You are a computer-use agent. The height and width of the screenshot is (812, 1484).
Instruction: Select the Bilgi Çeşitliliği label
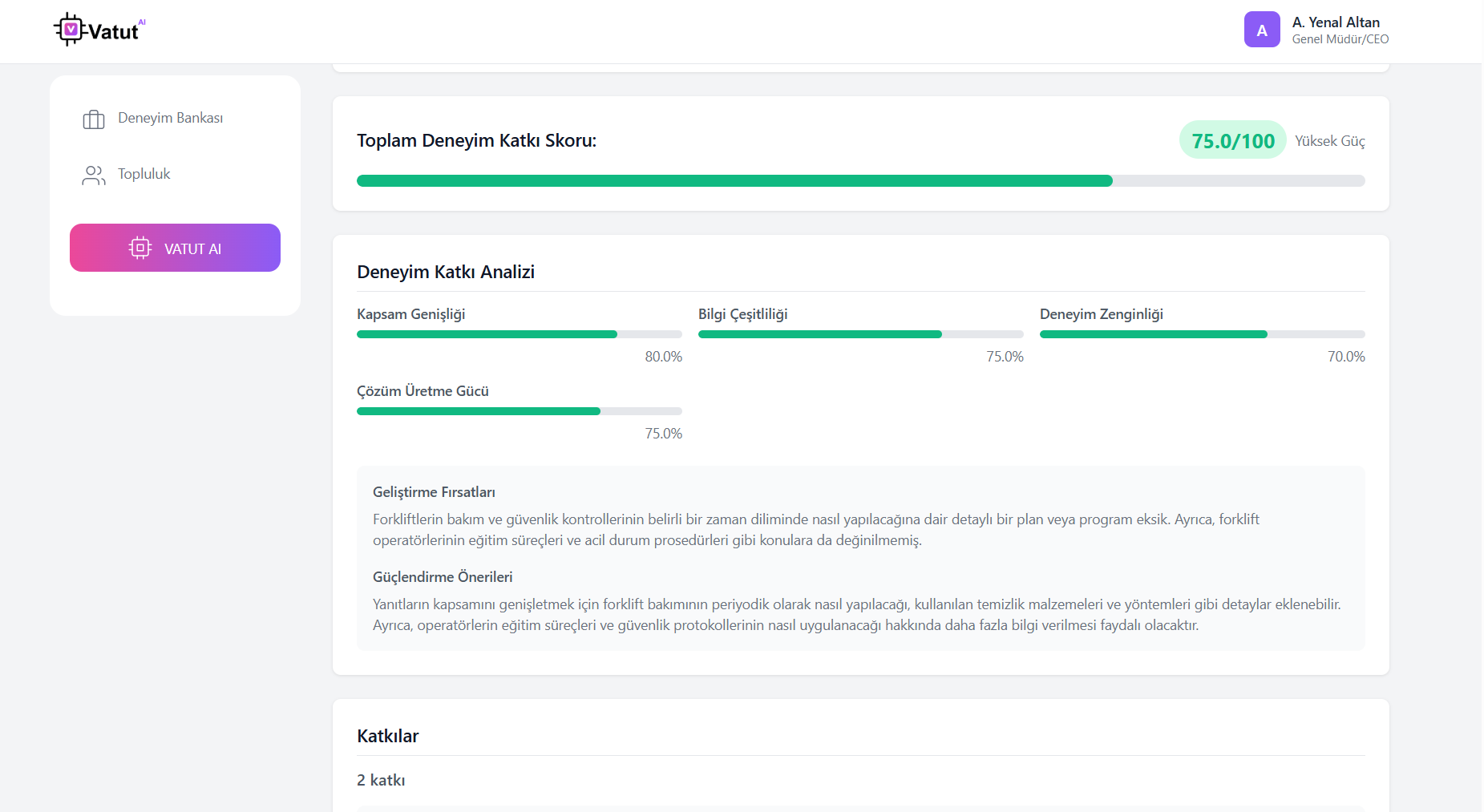[x=743, y=314]
